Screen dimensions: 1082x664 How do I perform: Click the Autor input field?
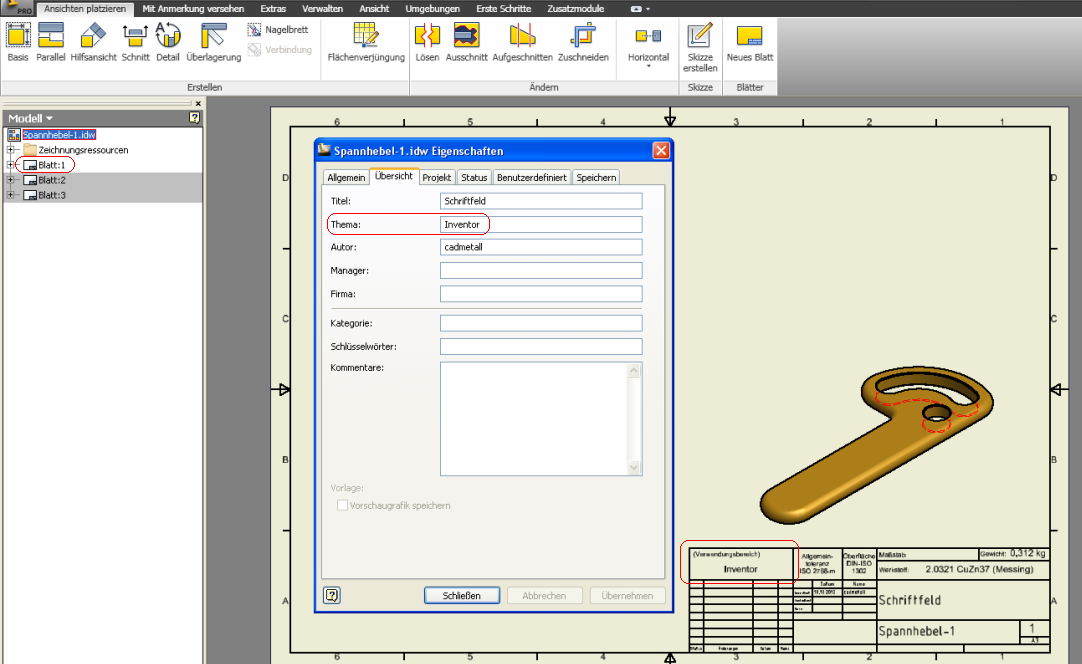click(541, 247)
